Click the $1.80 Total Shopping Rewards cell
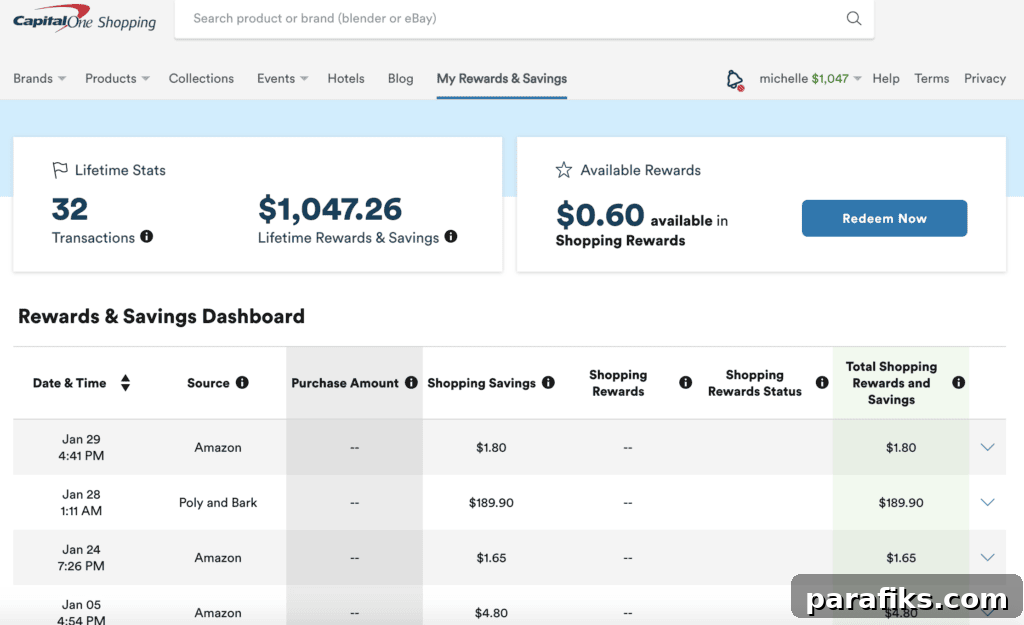 [x=901, y=447]
